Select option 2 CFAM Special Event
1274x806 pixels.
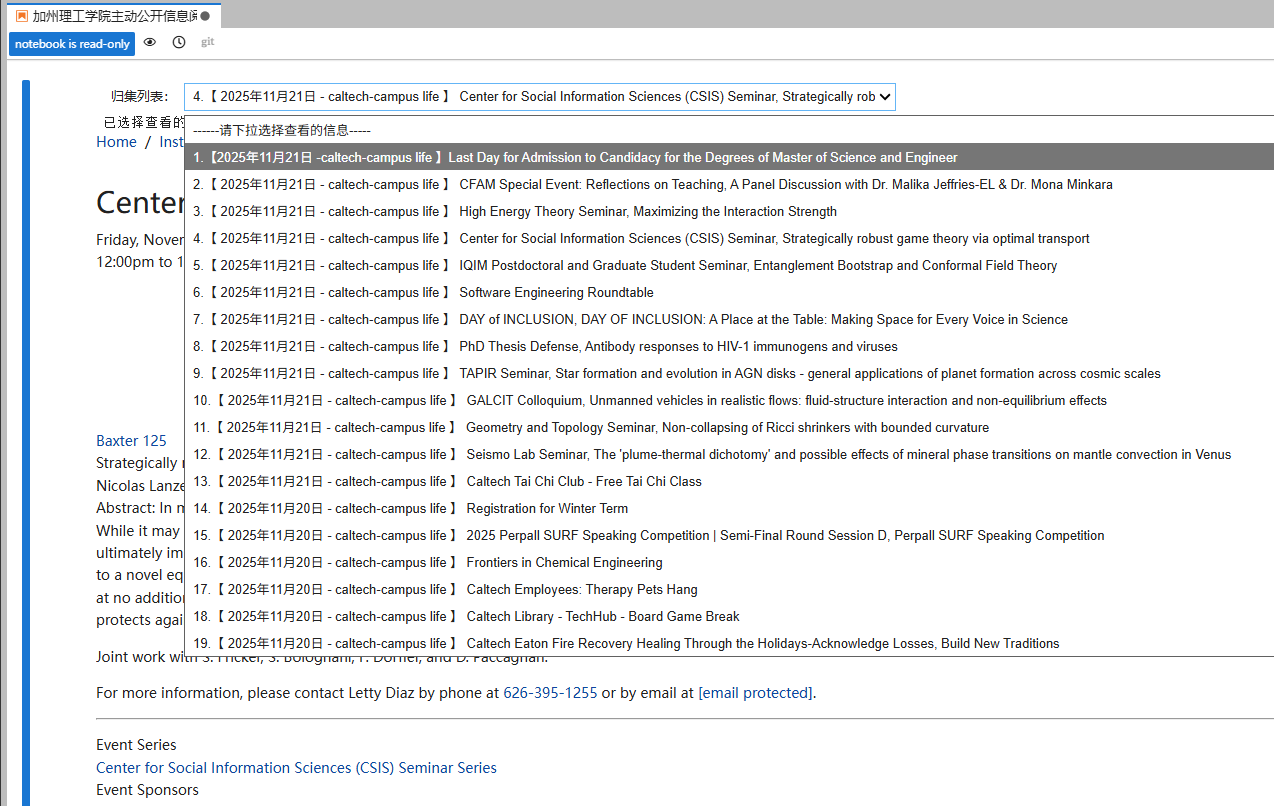coord(729,184)
